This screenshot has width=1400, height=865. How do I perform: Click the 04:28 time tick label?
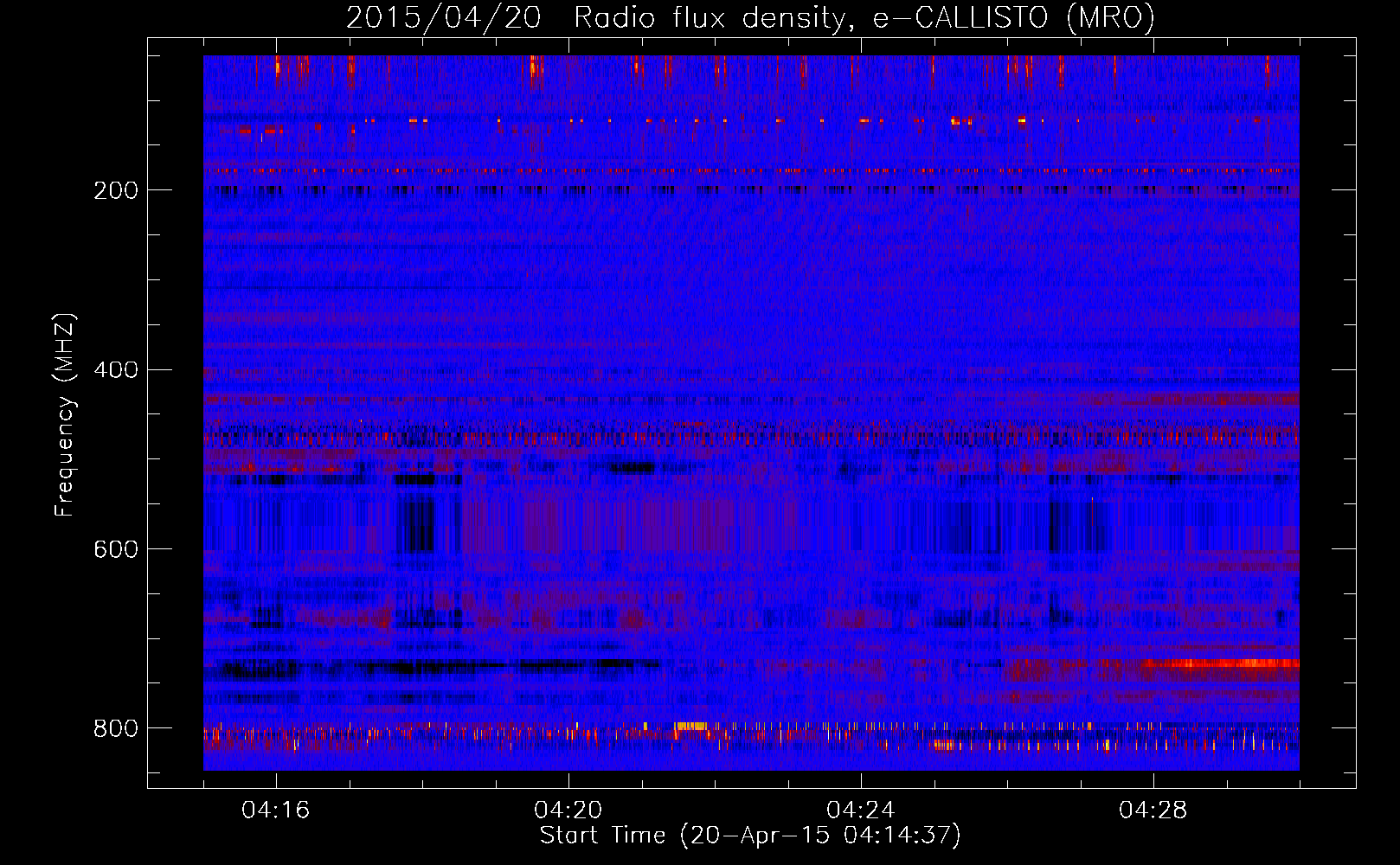click(x=1153, y=810)
